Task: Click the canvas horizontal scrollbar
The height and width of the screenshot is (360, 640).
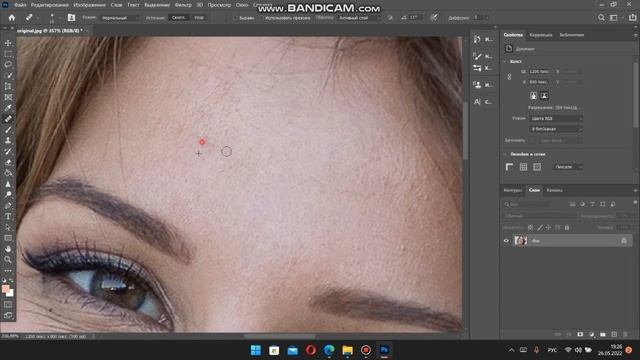Action: [x=280, y=336]
